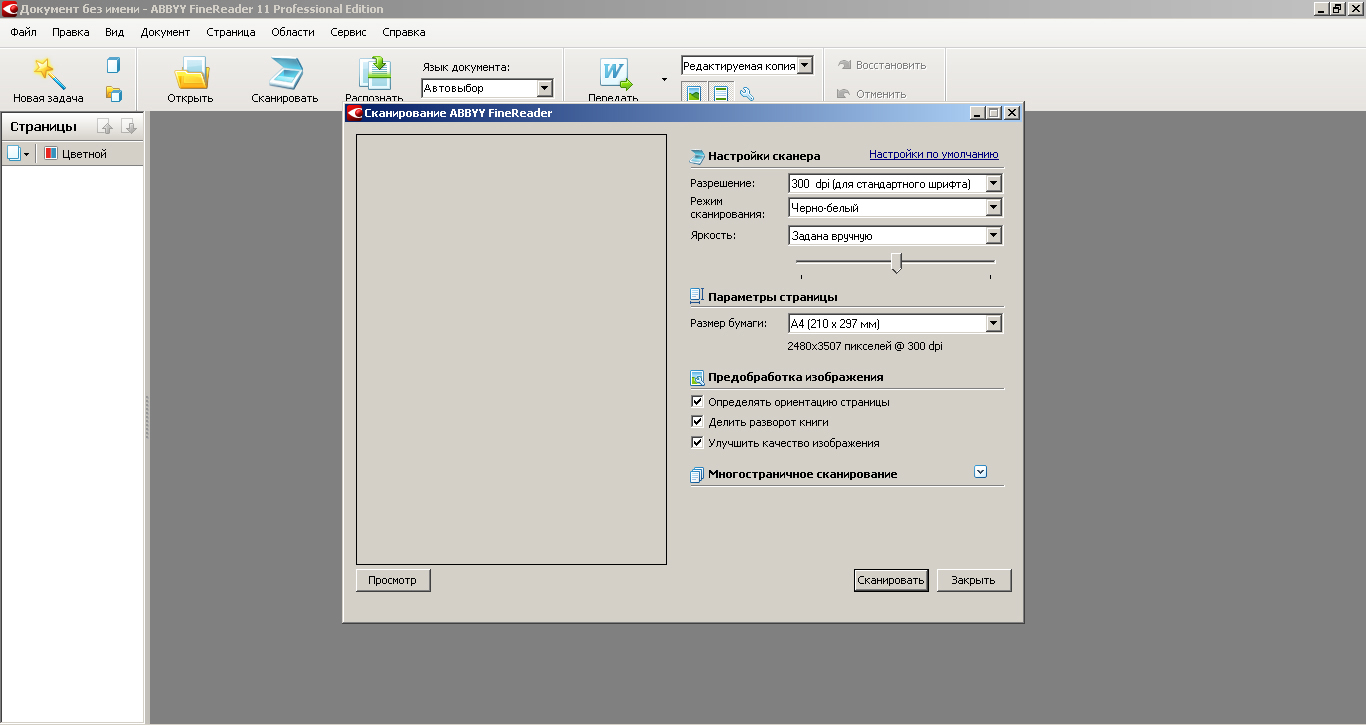The image size is (1366, 725).
Task: Open the Справка menu
Action: (404, 32)
